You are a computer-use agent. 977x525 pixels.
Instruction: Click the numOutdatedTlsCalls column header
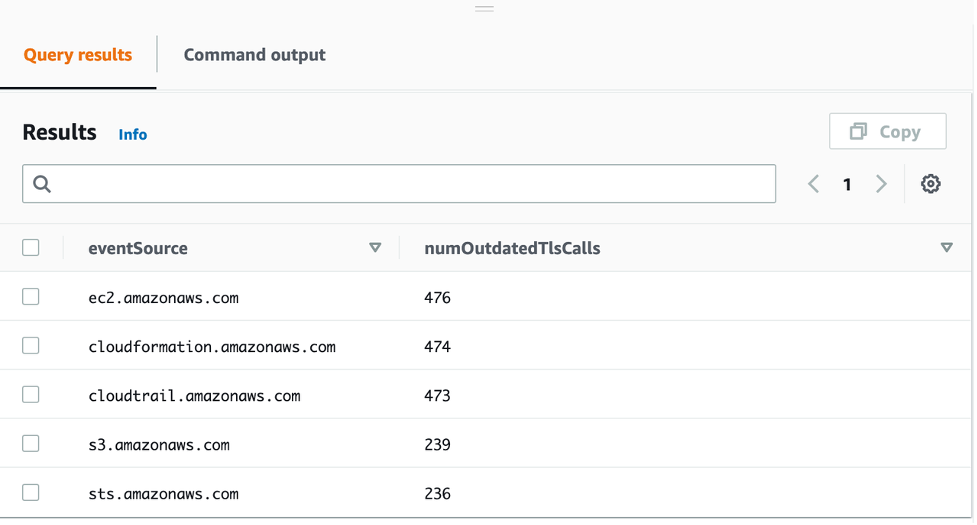pyautogui.click(x=512, y=248)
